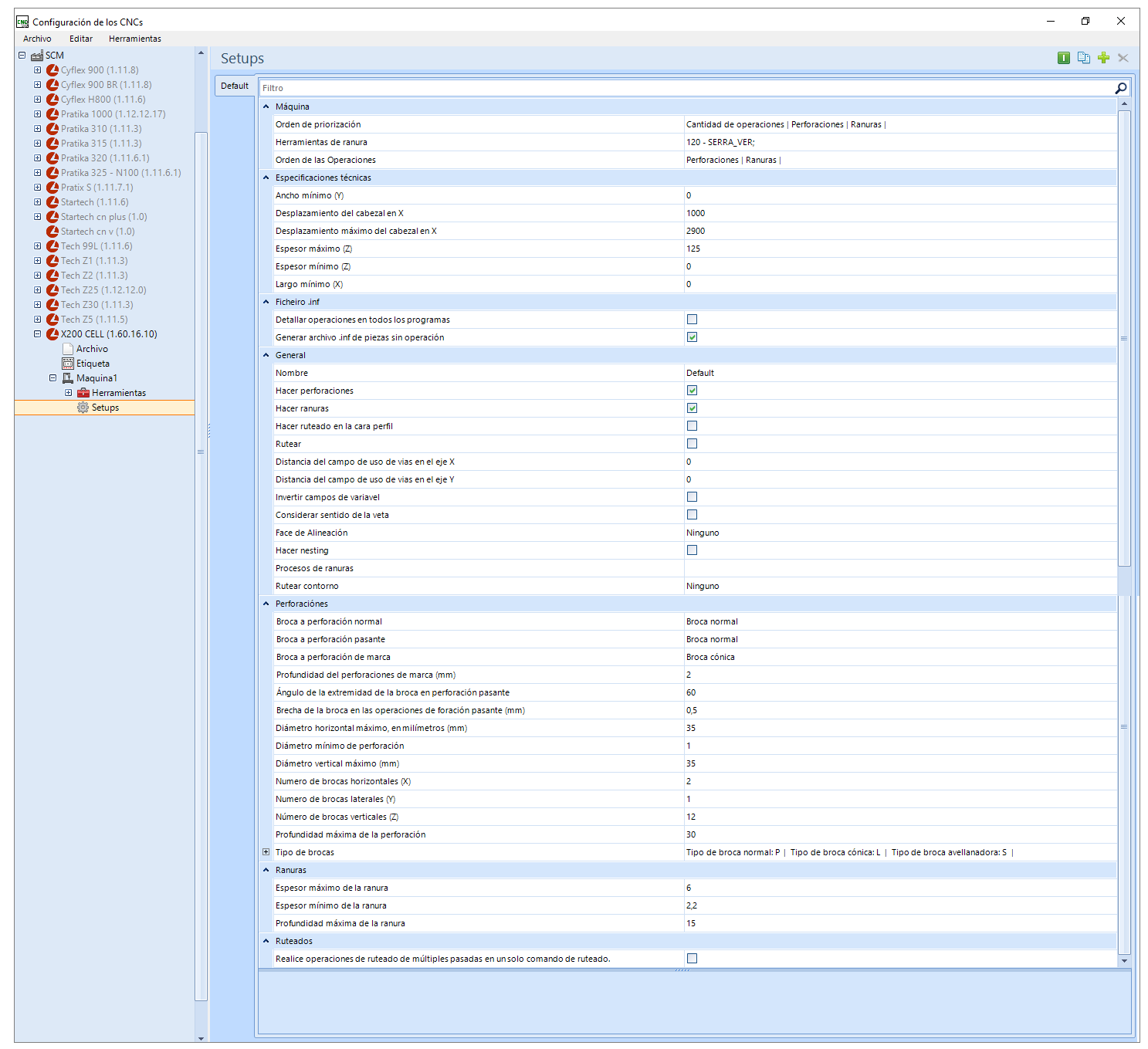1148x1049 pixels.
Task: Expand the Tipo de brocas row
Action: click(266, 852)
